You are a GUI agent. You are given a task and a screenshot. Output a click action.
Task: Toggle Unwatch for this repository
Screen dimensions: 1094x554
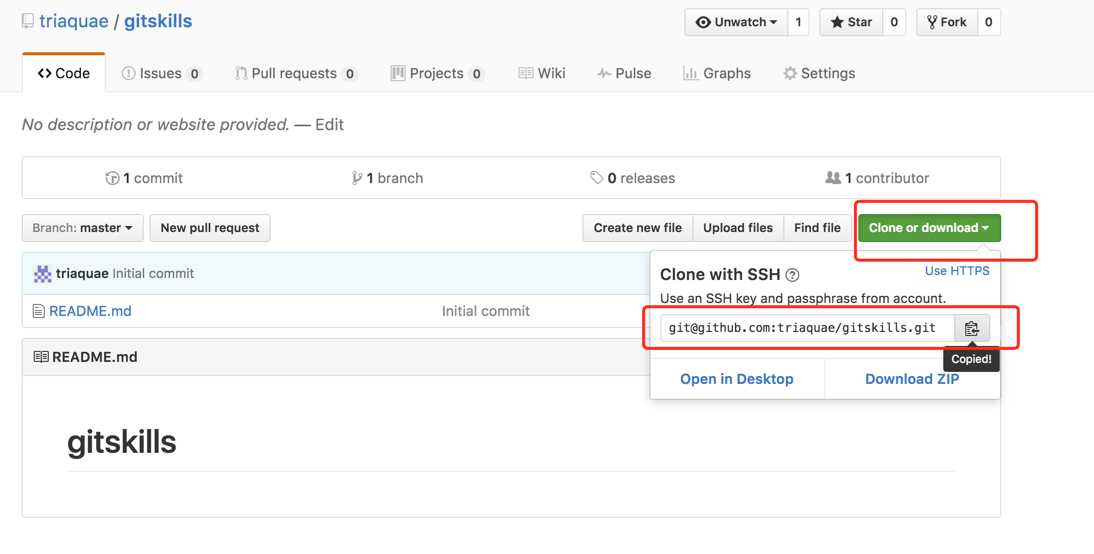[735, 22]
